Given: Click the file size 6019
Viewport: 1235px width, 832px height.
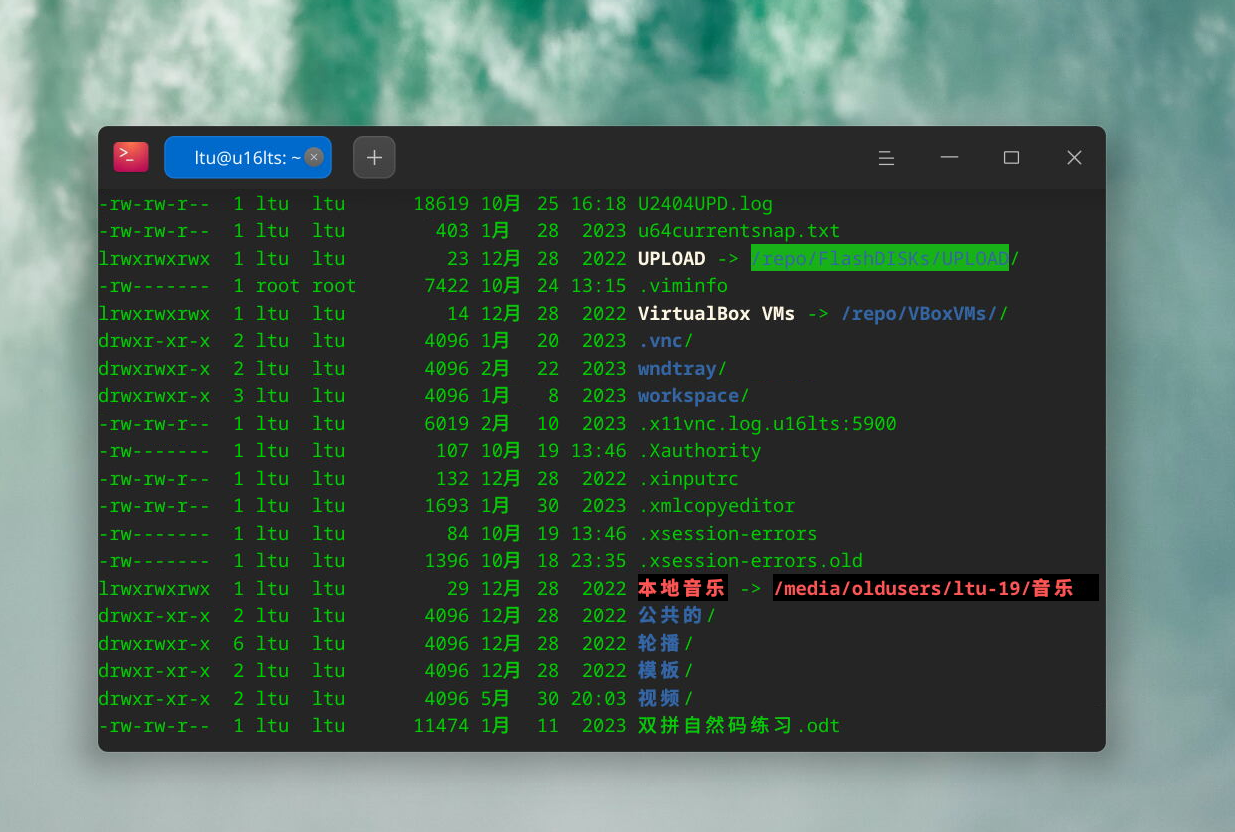Looking at the screenshot, I should point(447,424).
